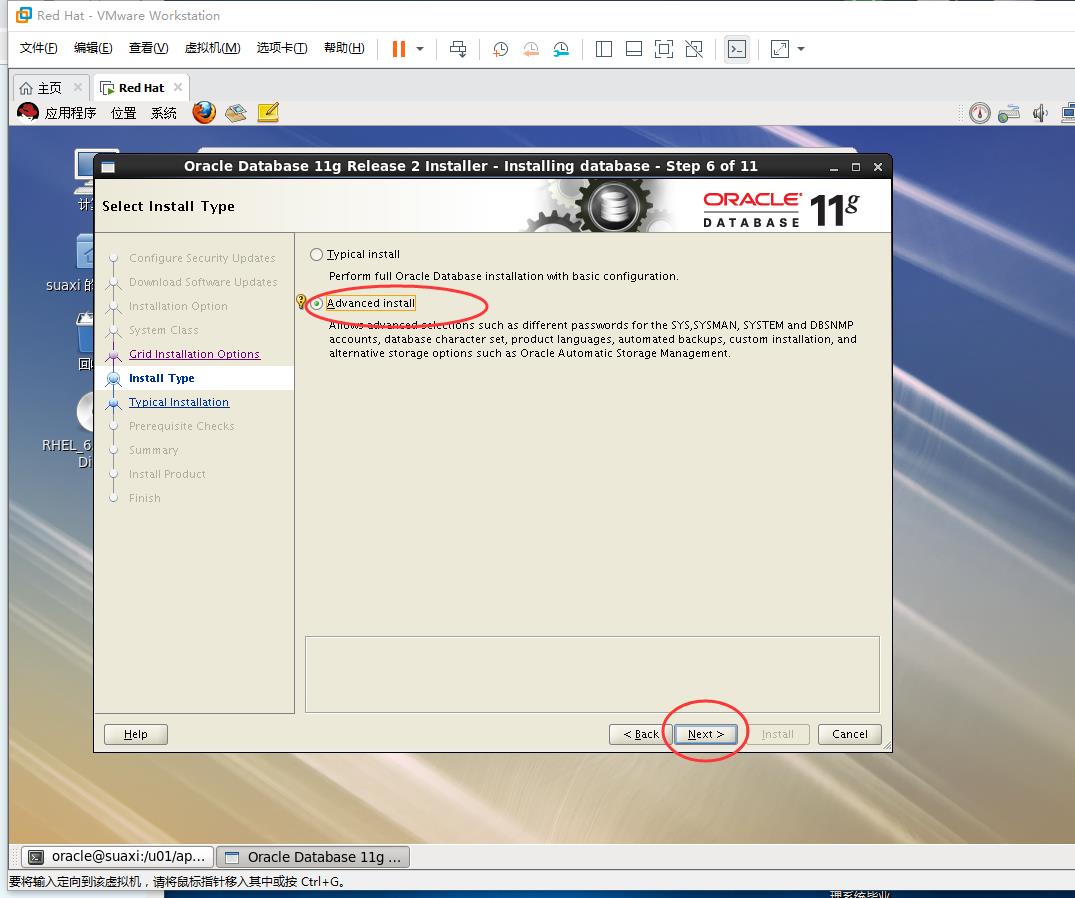Click the send Ctrl+Alt+Del toolbar icon
Screen dimensions: 1075x898
tap(458, 49)
